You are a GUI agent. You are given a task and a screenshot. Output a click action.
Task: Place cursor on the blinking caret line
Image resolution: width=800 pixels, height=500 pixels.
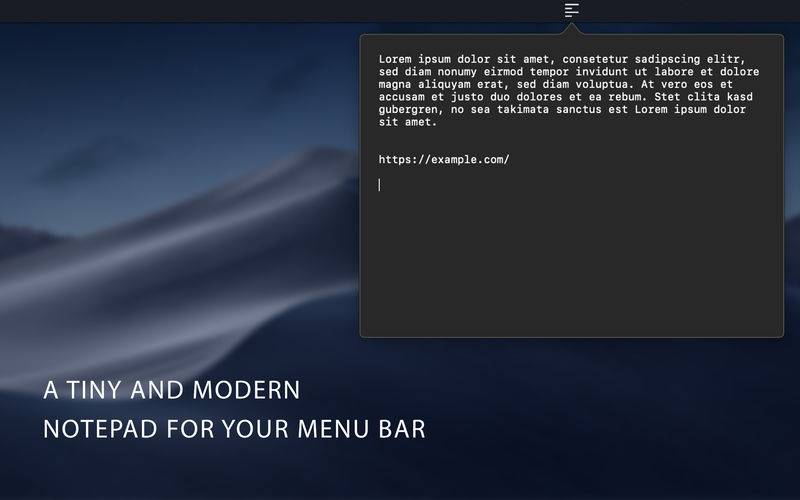pyautogui.click(x=379, y=185)
